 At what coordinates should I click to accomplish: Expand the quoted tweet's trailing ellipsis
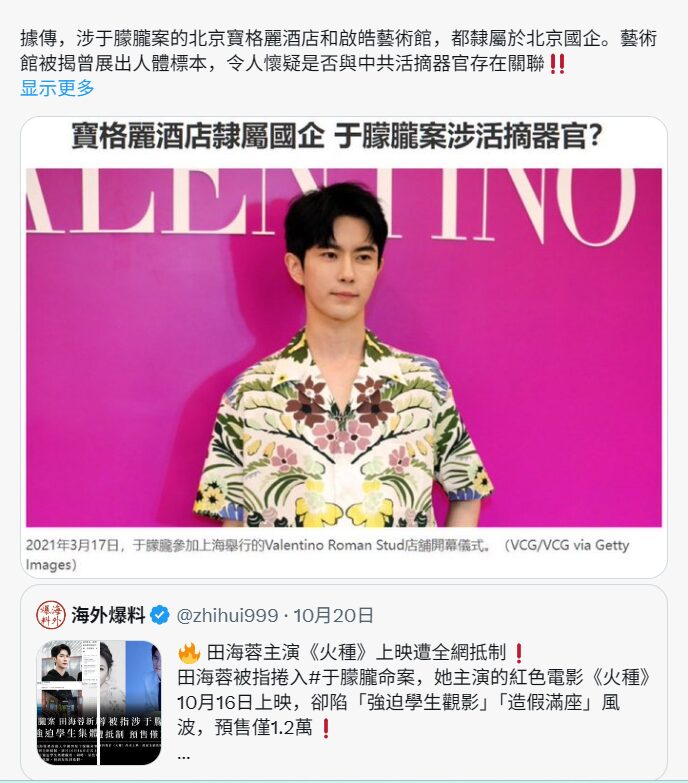[183, 755]
